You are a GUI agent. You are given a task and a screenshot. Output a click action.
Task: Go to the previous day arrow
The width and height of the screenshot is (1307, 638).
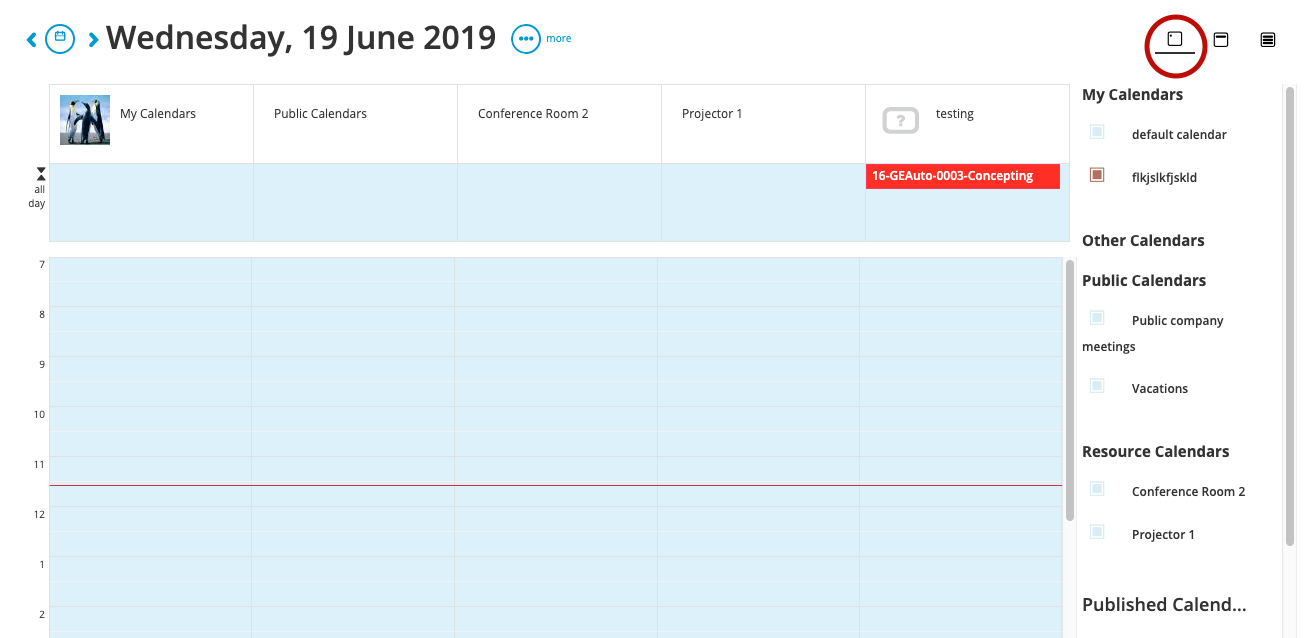point(32,39)
